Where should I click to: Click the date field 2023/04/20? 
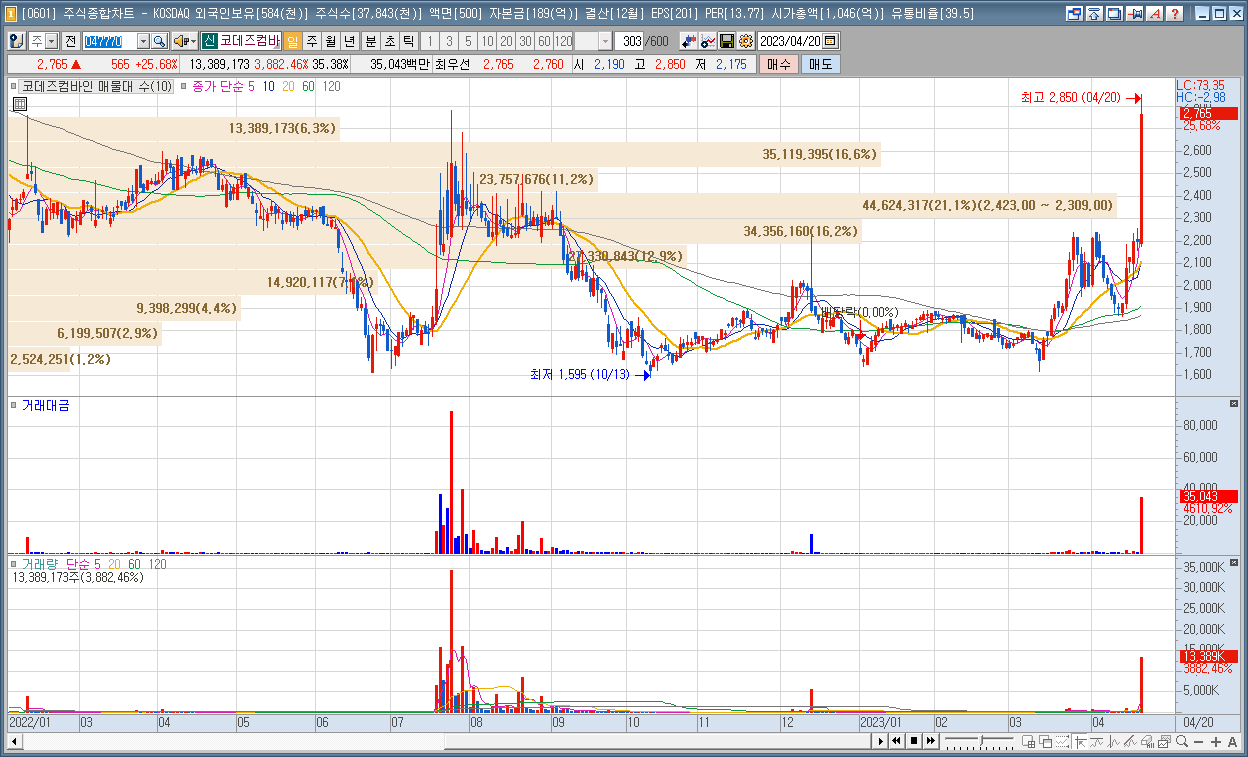pos(790,41)
